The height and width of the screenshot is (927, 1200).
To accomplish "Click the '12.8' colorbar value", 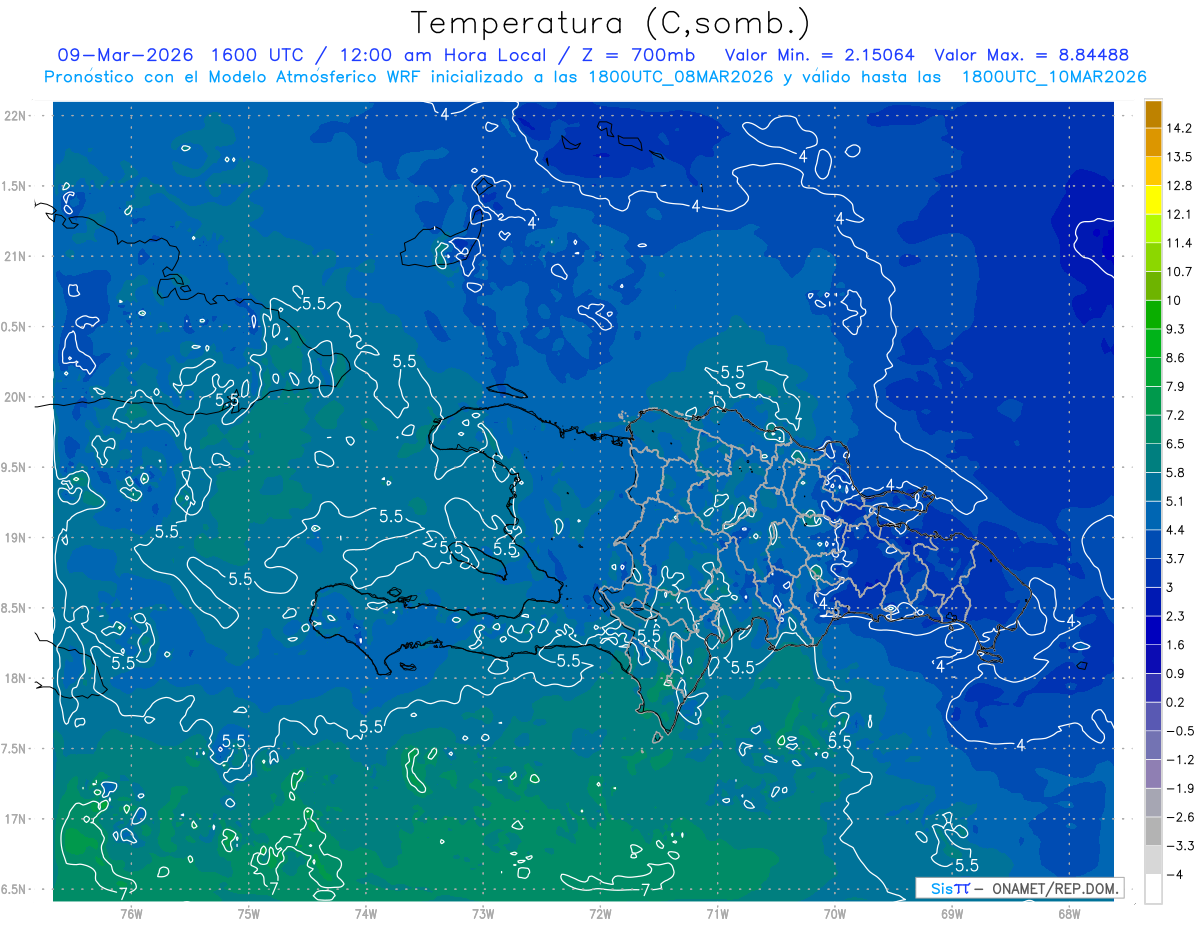I will point(1180,186).
